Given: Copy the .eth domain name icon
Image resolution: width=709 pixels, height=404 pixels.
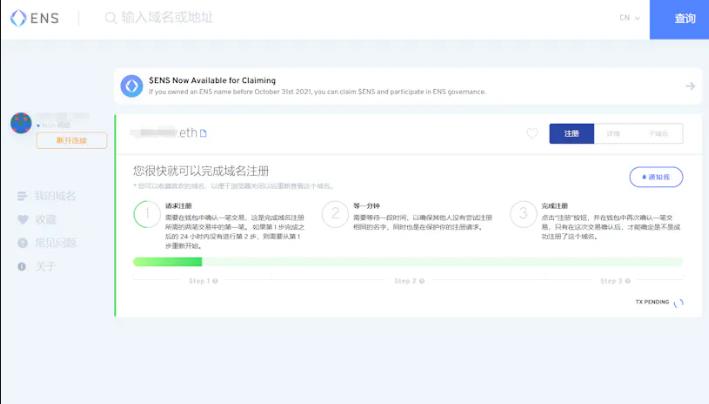Looking at the screenshot, I should click(203, 133).
